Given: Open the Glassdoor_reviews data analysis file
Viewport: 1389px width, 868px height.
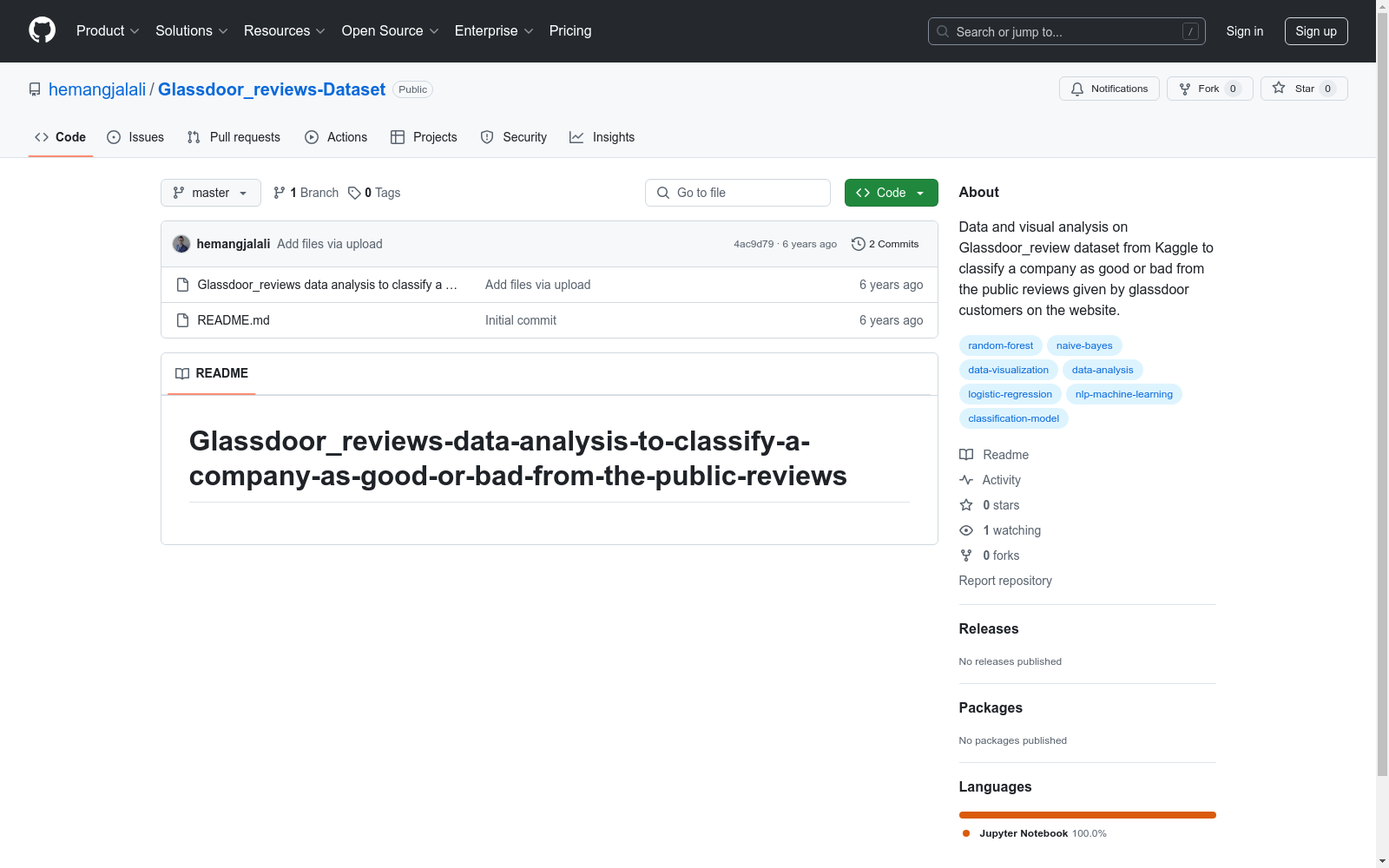Looking at the screenshot, I should 327,285.
